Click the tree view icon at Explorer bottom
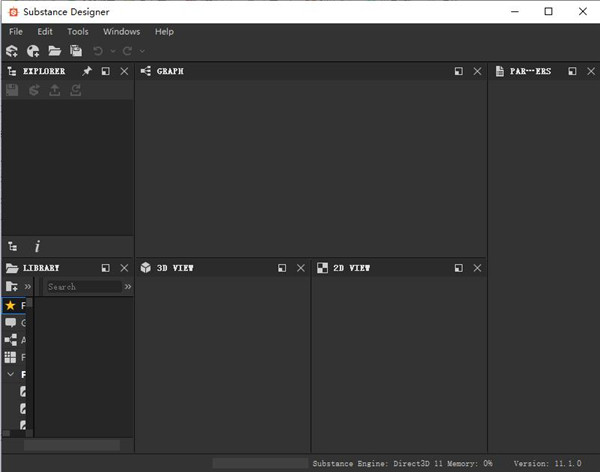The height and width of the screenshot is (472, 600). [12, 246]
